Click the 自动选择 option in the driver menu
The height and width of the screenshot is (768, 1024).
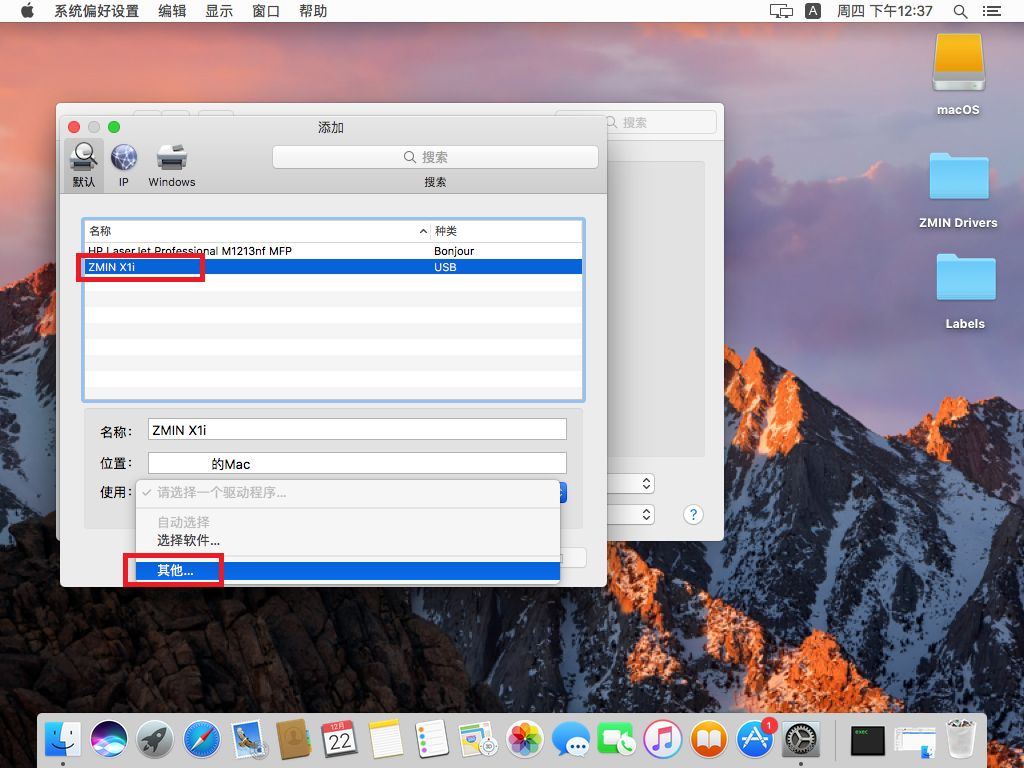coord(347,522)
